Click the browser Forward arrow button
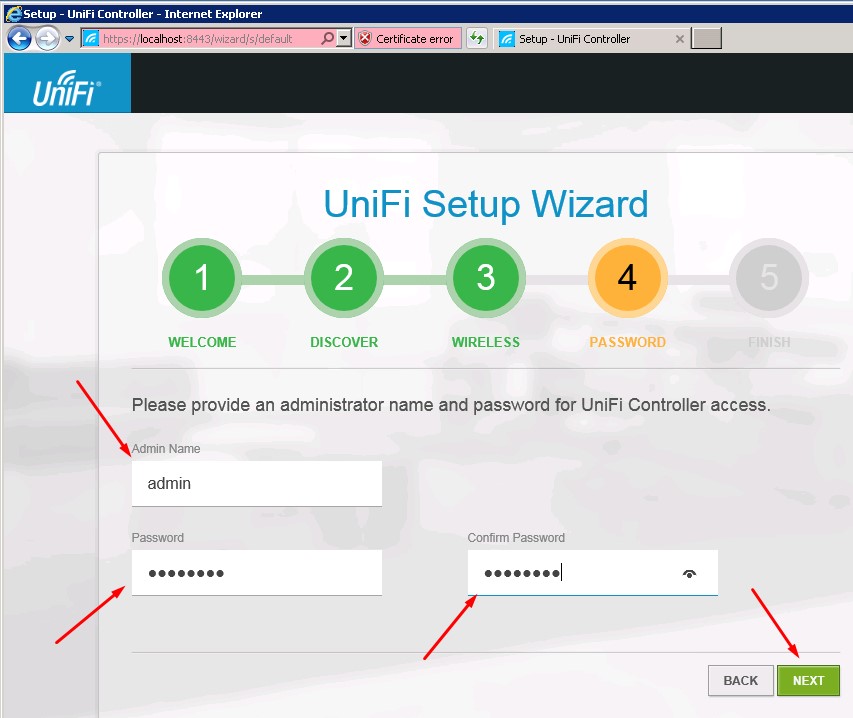The image size is (853, 718). point(48,39)
